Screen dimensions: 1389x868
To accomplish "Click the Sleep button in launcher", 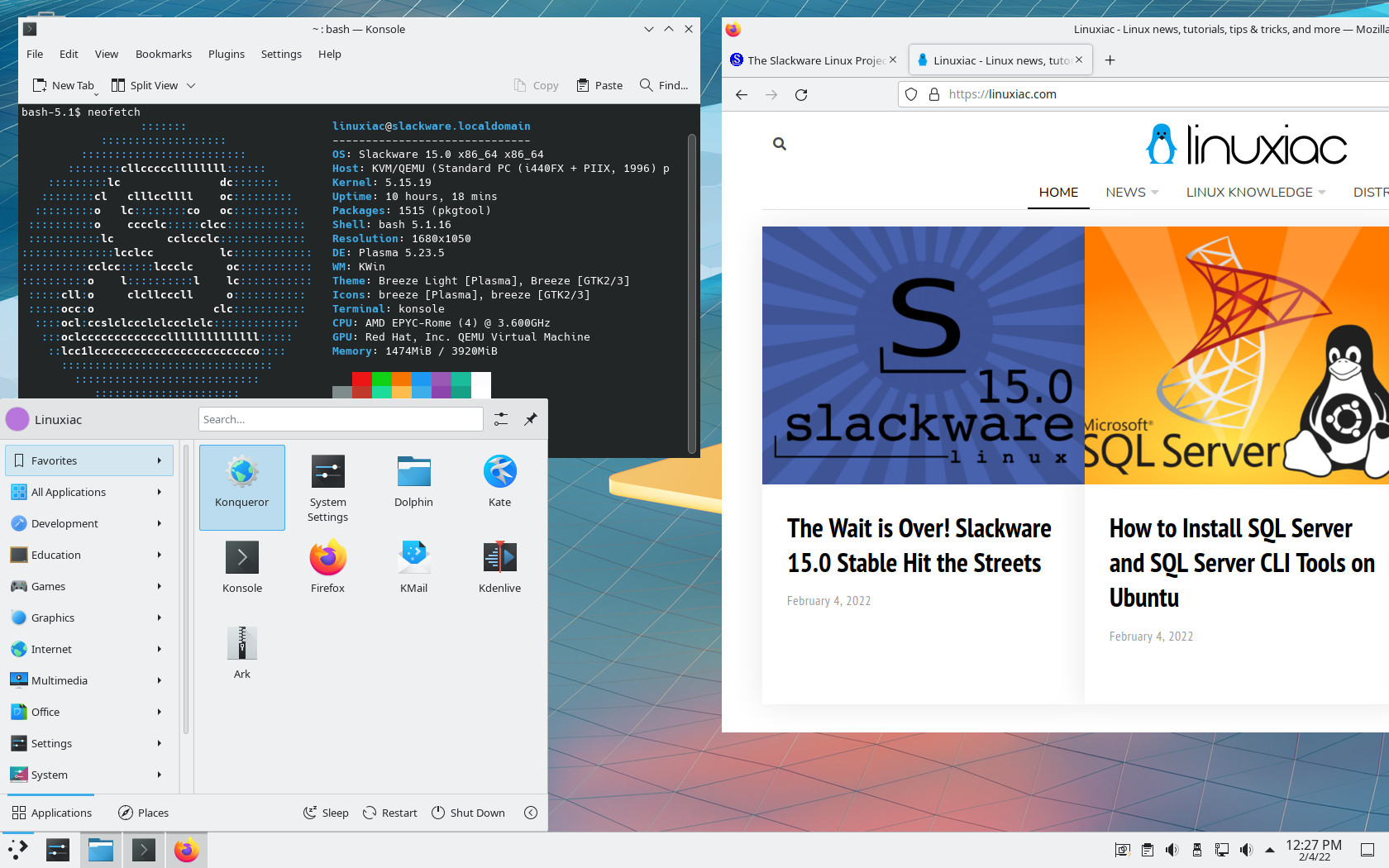I will coord(326,813).
